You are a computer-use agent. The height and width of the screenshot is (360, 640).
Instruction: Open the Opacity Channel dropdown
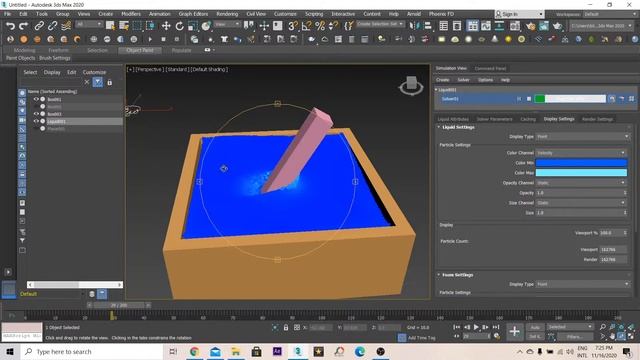[581, 183]
